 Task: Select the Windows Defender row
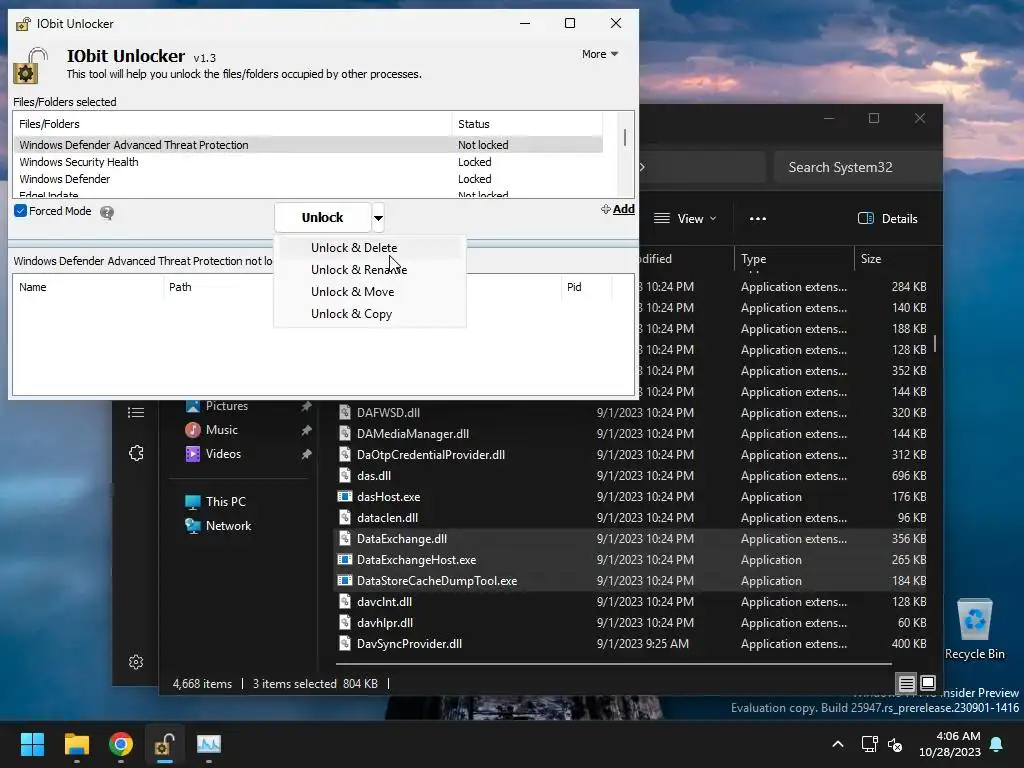(x=308, y=179)
